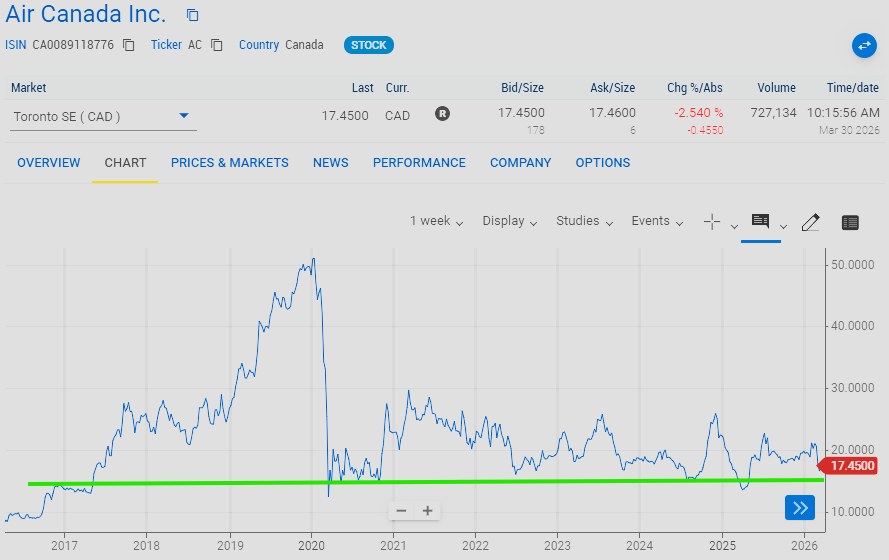Go to the NEWS tab

331,163
